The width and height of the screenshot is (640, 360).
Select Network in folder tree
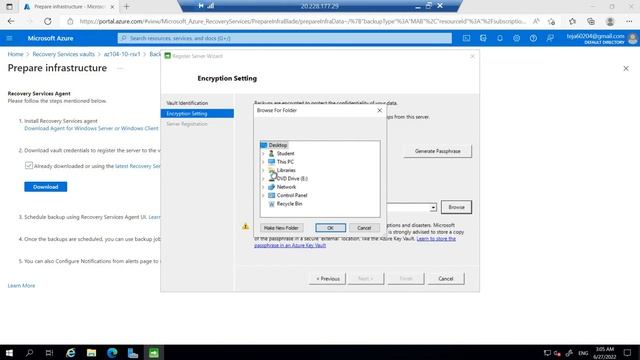(286, 187)
